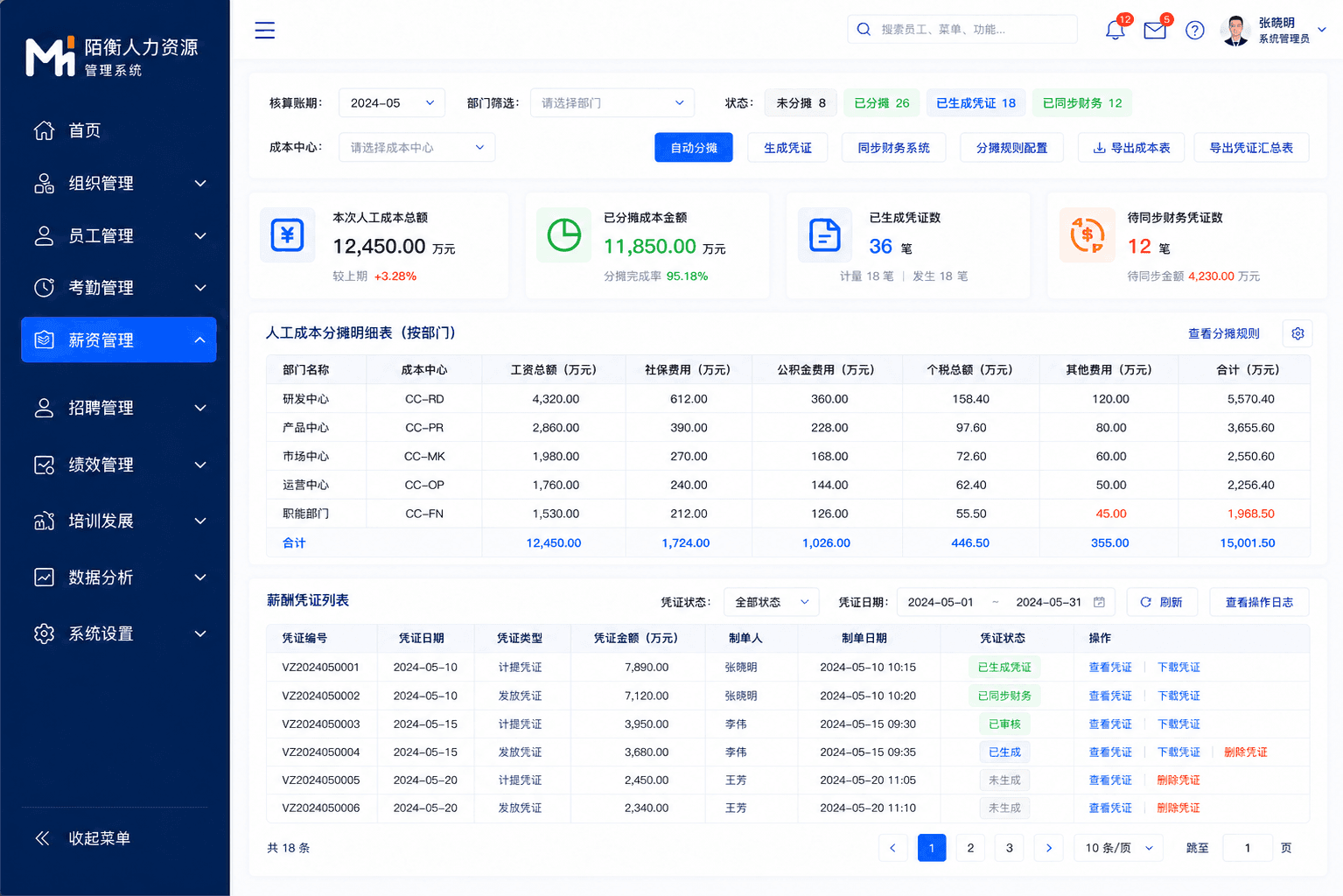Expand the 系统设置 menu chevron

[200, 633]
